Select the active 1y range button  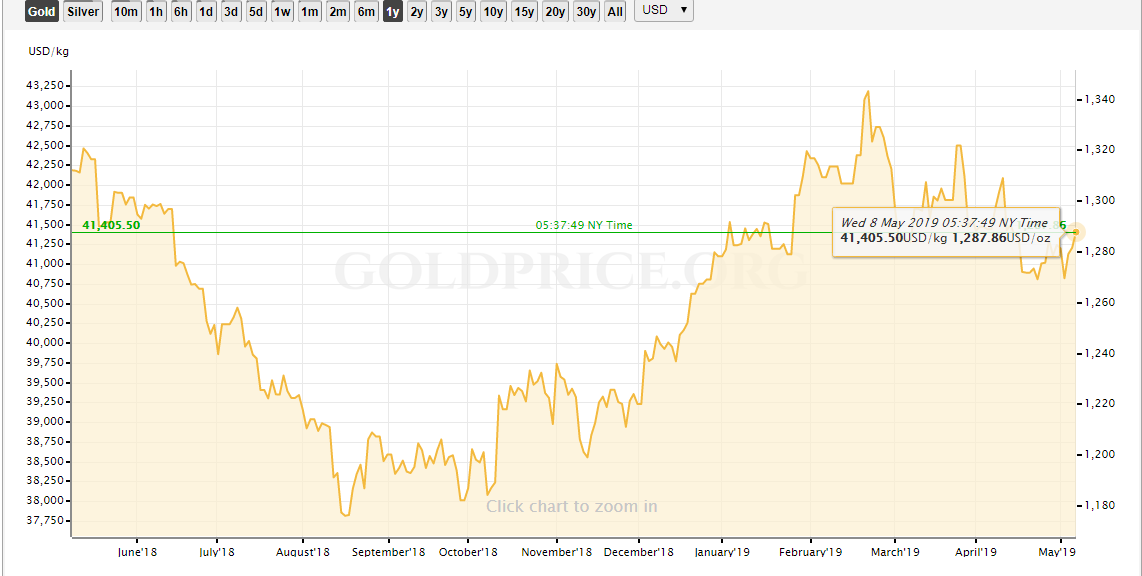pos(393,12)
